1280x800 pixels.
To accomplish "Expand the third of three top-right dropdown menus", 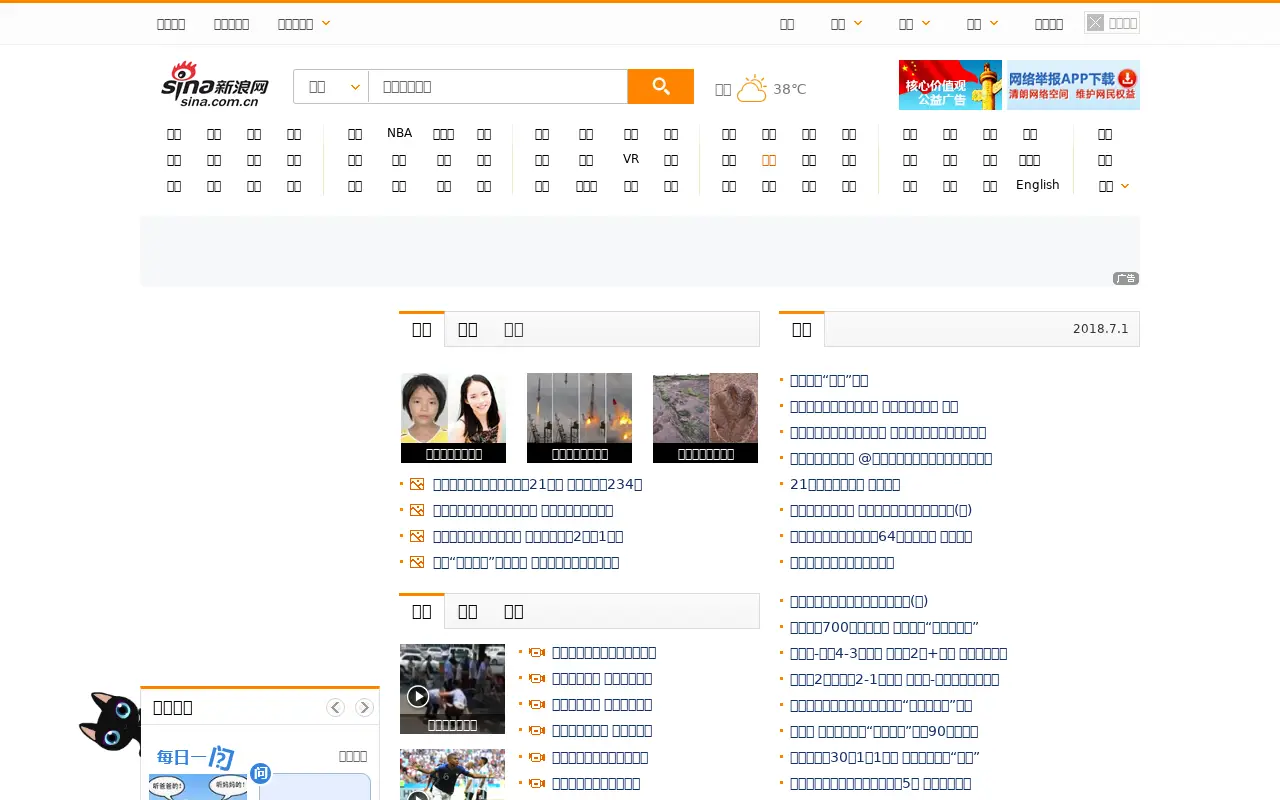I will coord(994,23).
